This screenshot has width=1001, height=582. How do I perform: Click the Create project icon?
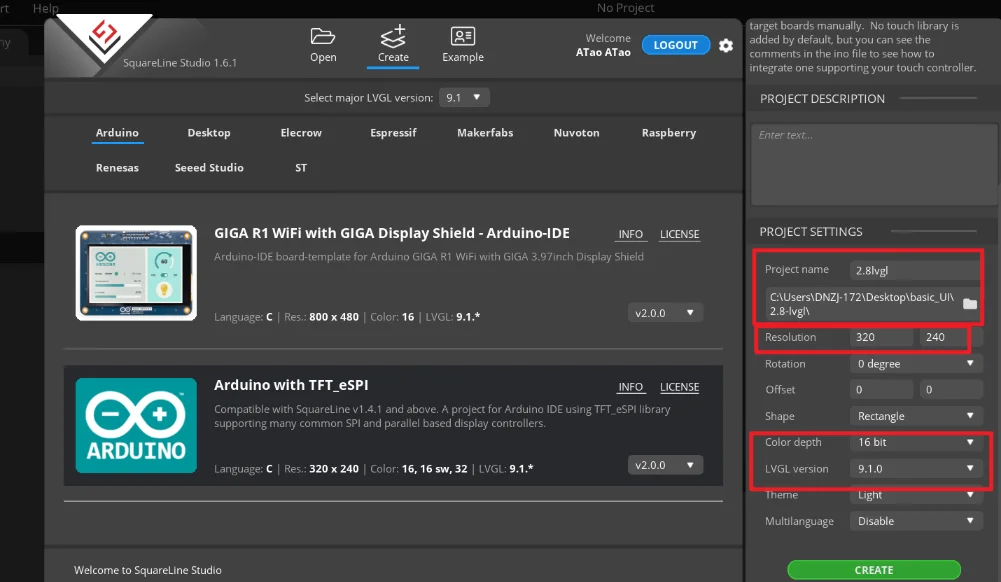[393, 36]
